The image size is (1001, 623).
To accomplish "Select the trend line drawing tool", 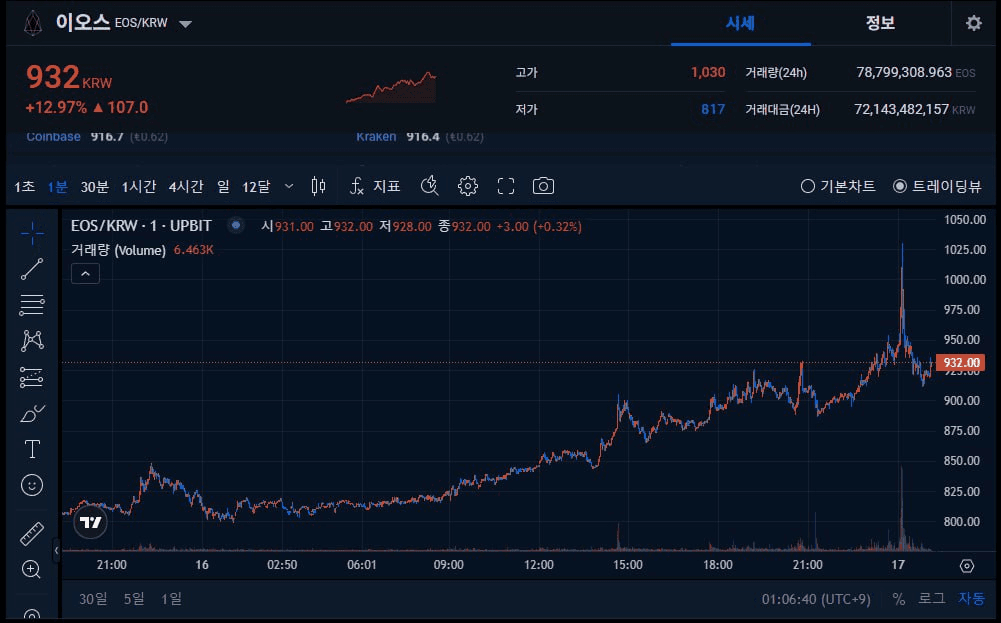I will (x=32, y=269).
